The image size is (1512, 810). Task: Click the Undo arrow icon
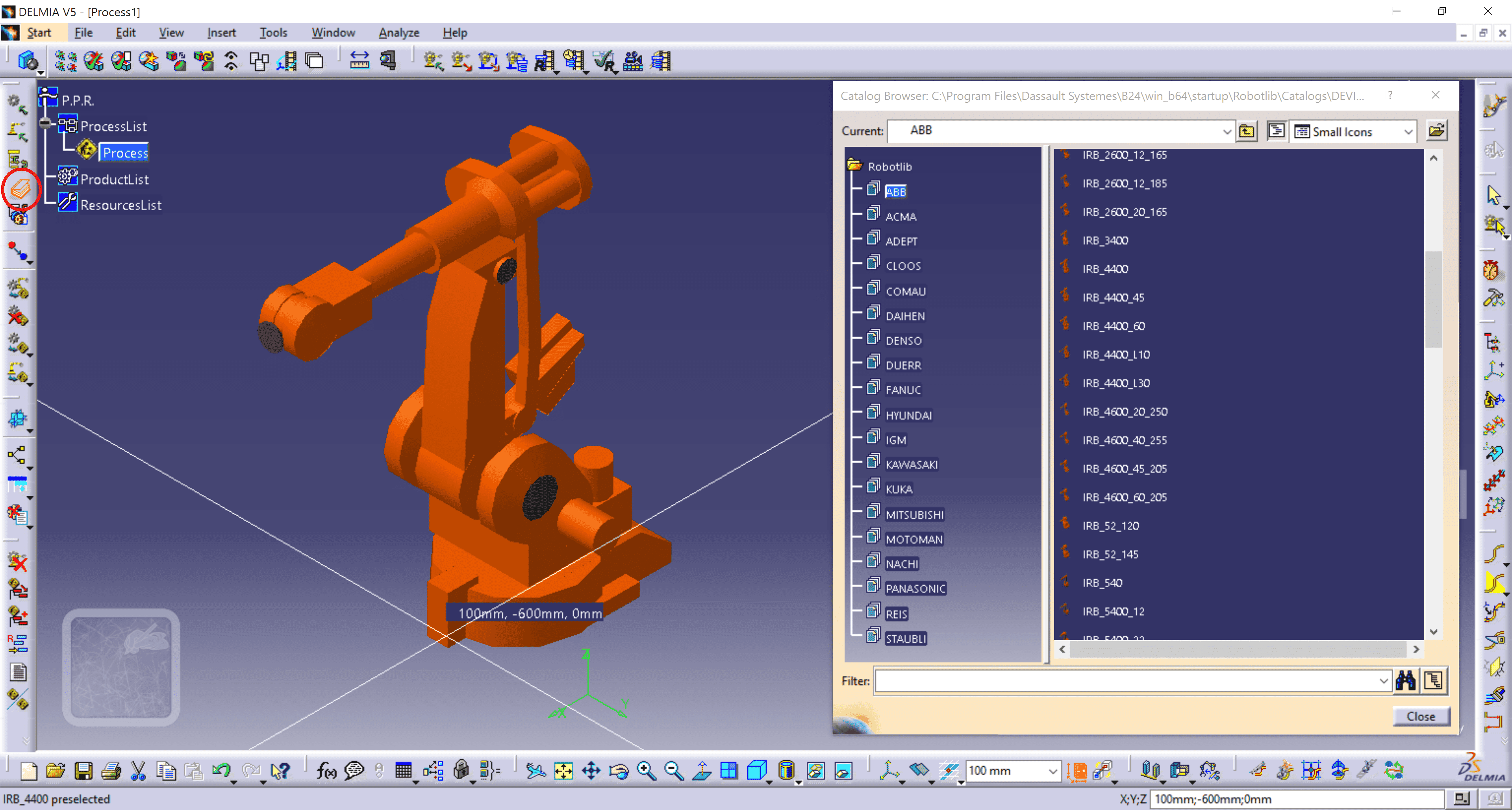[221, 770]
